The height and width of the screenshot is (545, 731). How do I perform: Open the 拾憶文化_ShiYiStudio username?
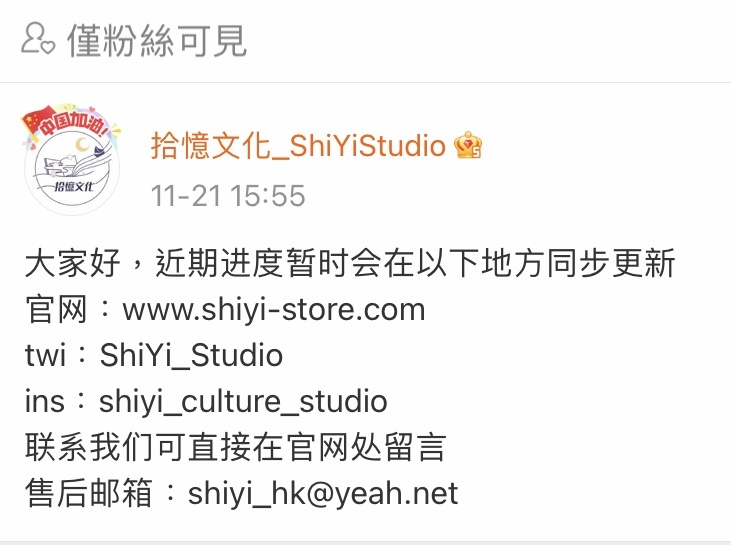point(298,145)
